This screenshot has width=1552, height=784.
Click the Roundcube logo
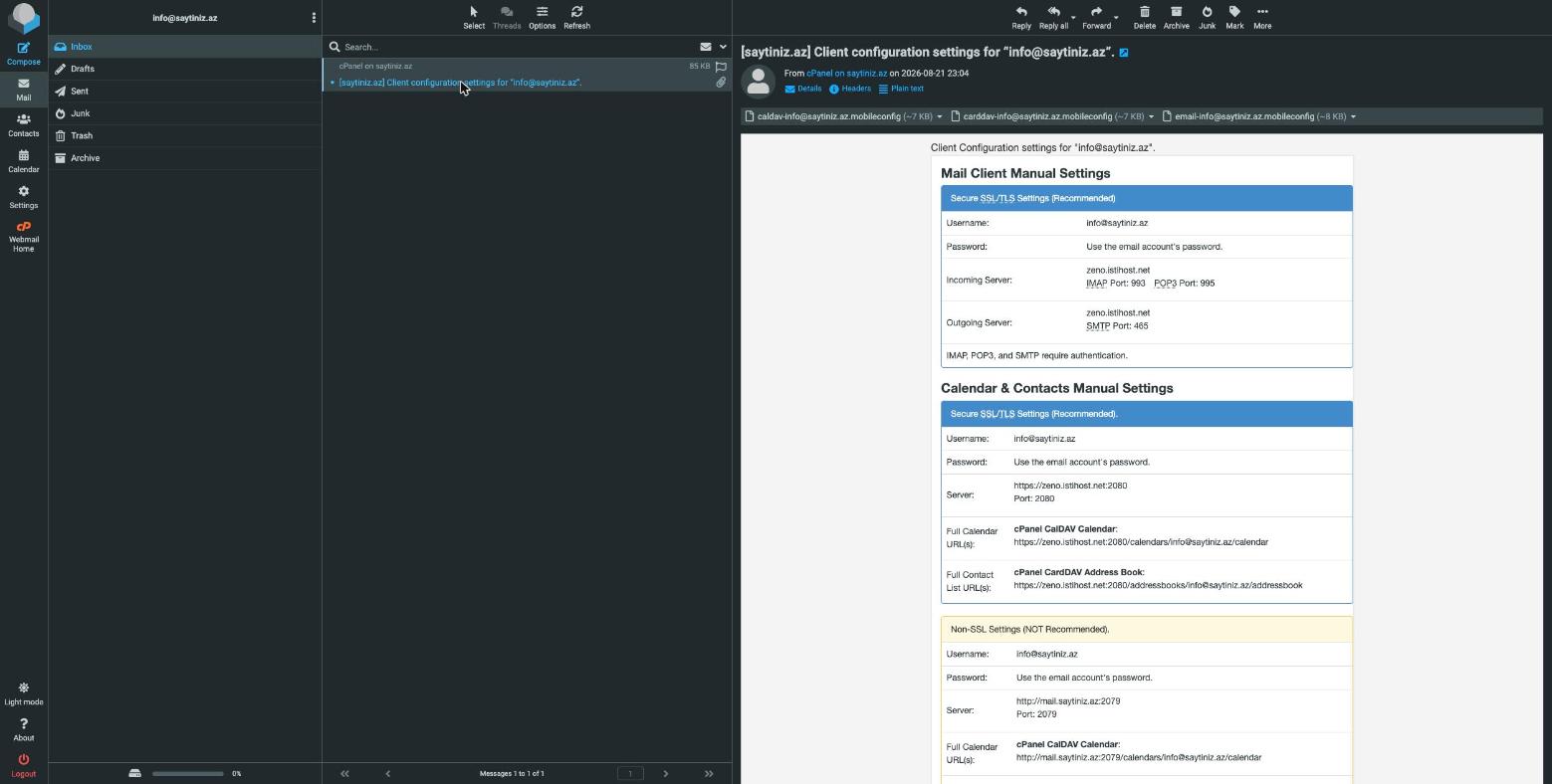click(24, 18)
